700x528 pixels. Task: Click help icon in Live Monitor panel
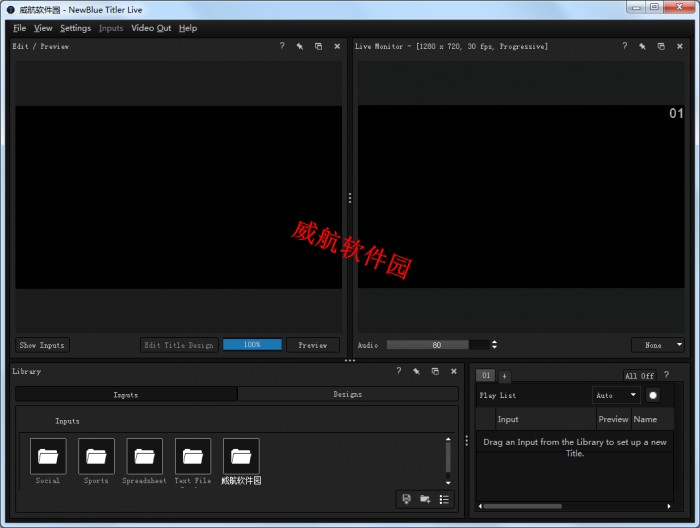pyautogui.click(x=625, y=46)
